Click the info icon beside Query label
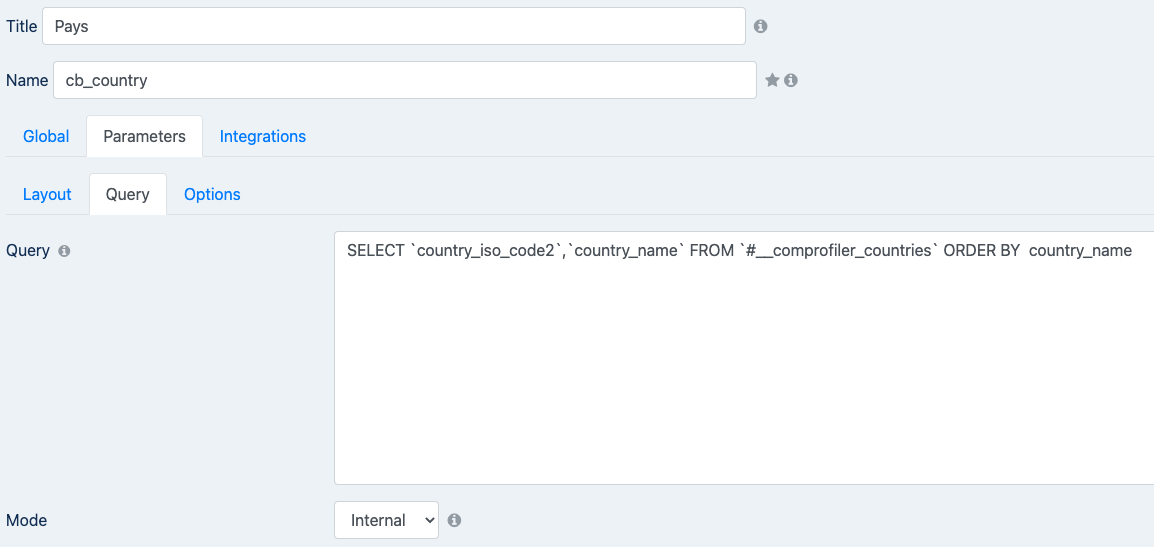The image size is (1154, 547). [x=64, y=251]
